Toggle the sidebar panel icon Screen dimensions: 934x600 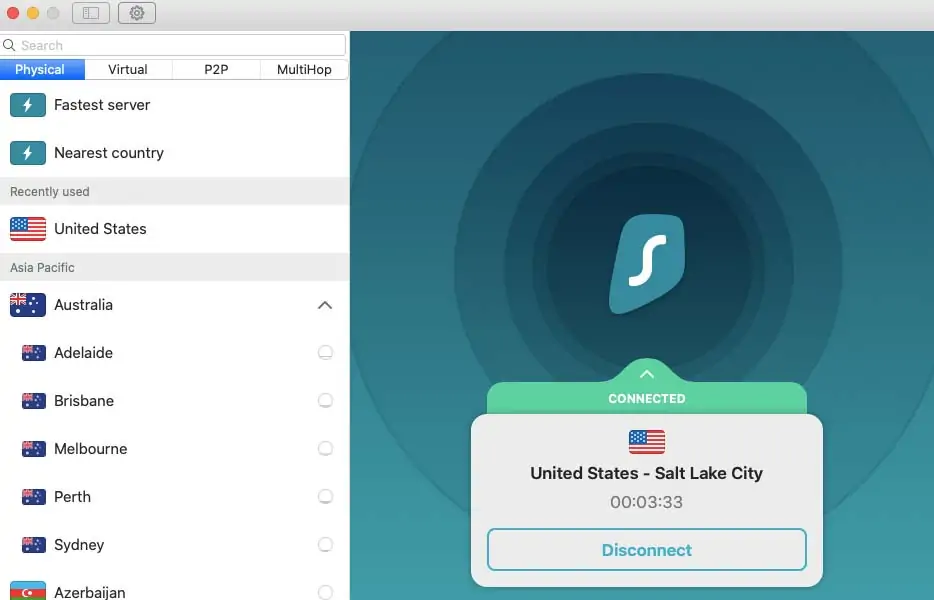click(91, 13)
